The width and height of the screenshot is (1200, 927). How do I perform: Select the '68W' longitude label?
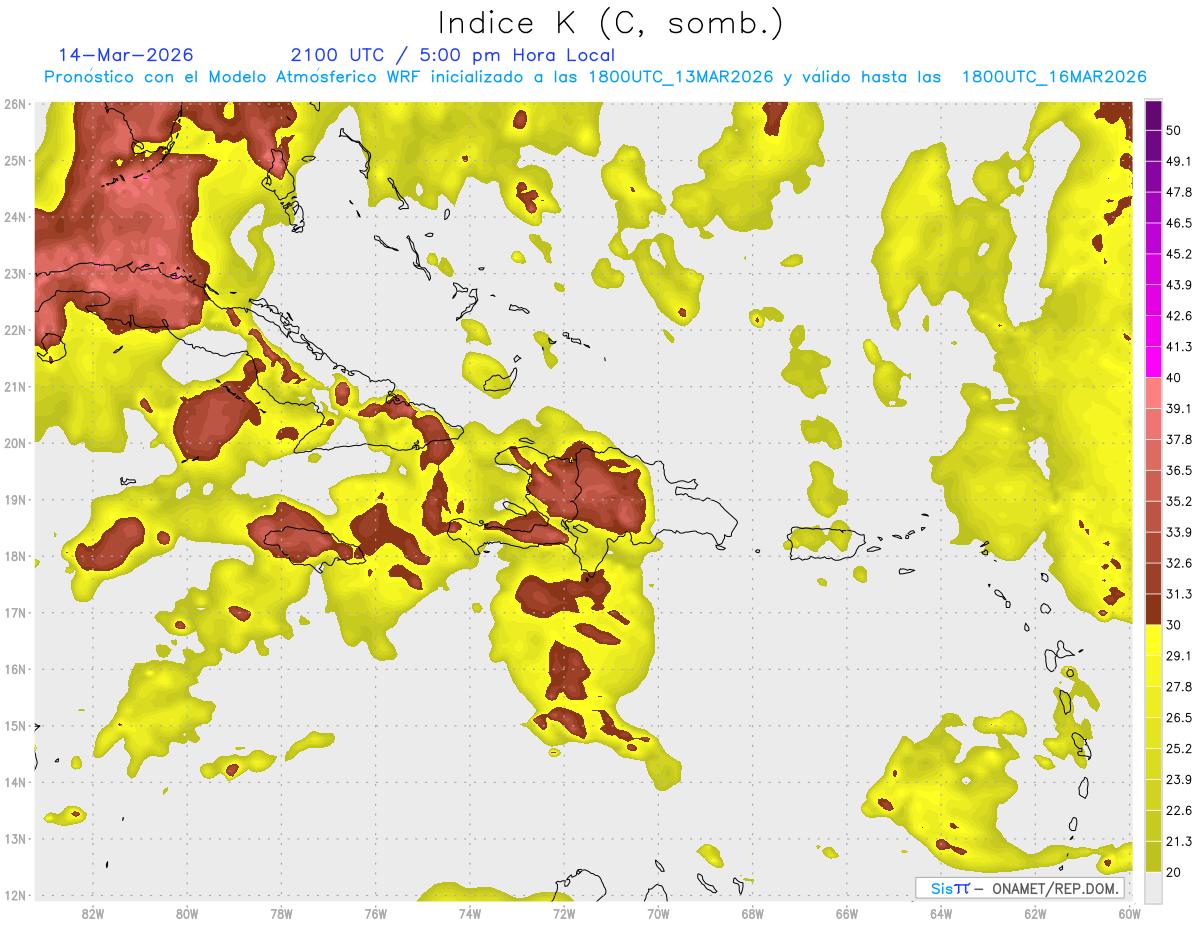753,913
